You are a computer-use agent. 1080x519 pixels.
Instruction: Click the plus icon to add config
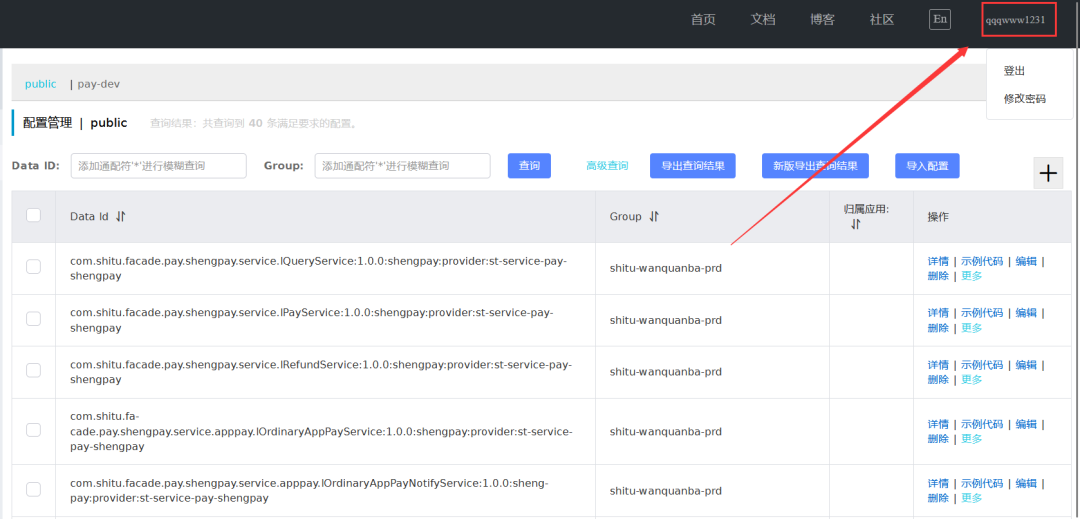1048,173
